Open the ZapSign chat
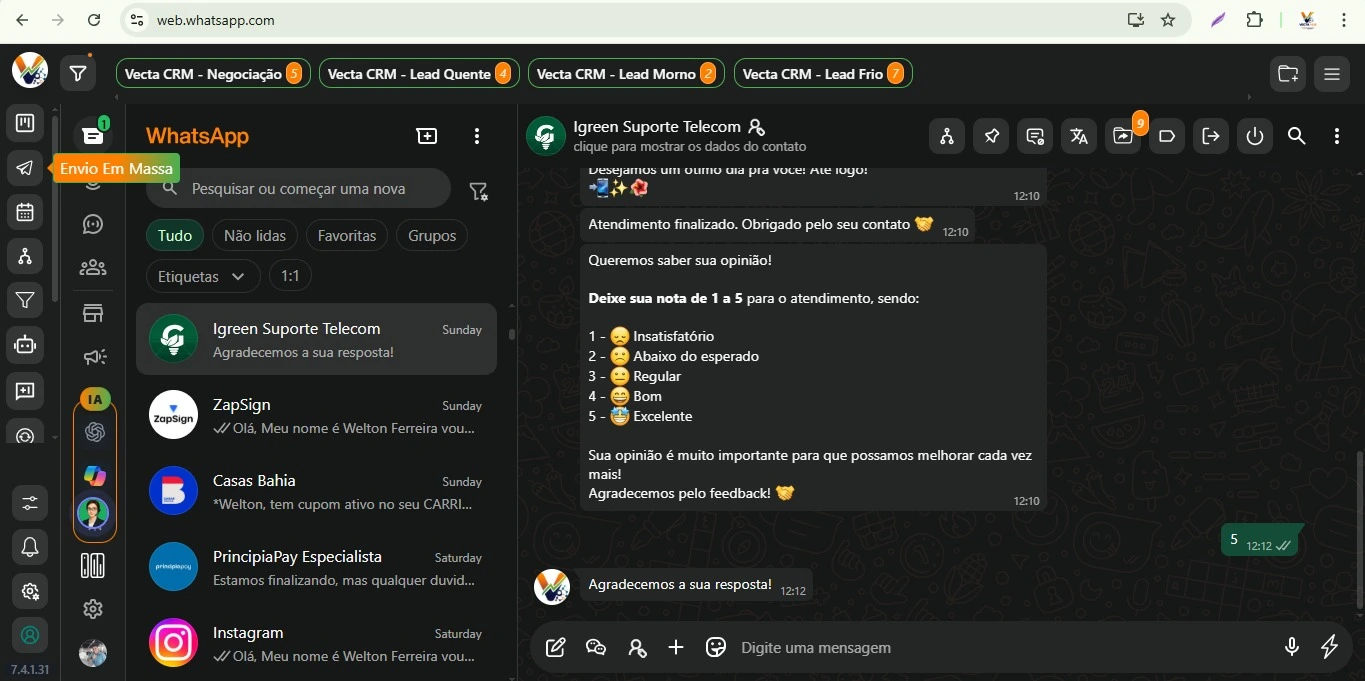This screenshot has height=681, width=1365. click(x=316, y=415)
